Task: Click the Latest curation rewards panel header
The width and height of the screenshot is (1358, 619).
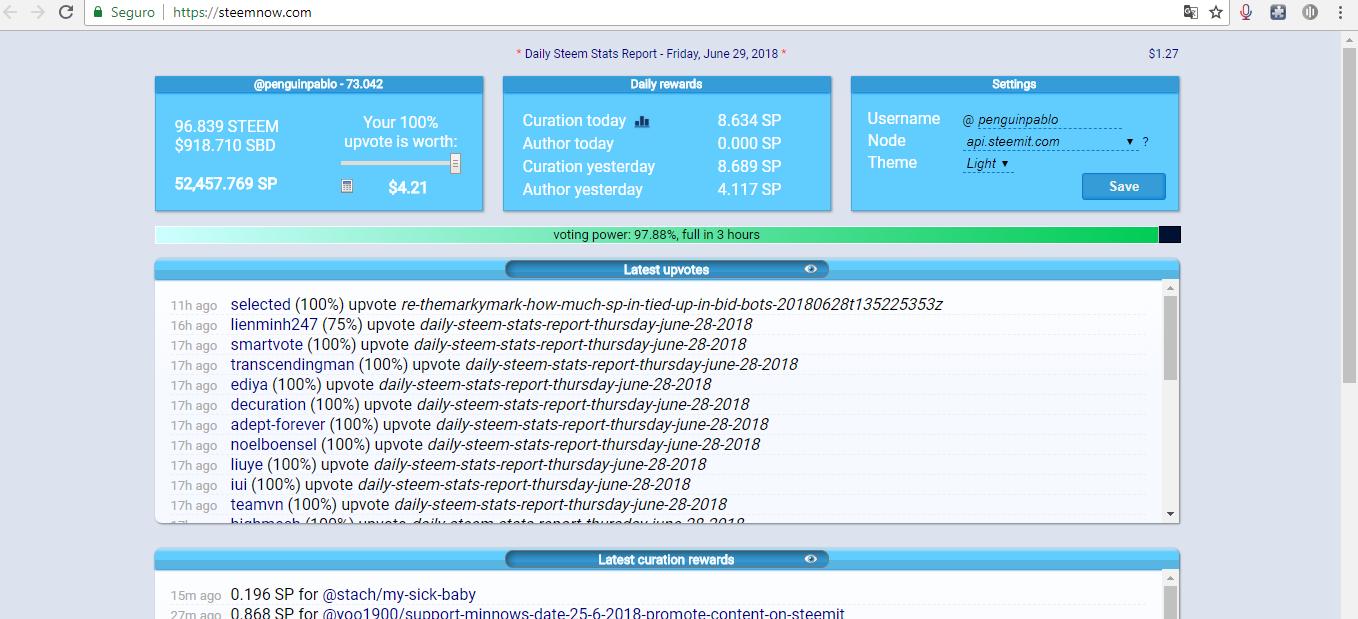Action: [667, 559]
